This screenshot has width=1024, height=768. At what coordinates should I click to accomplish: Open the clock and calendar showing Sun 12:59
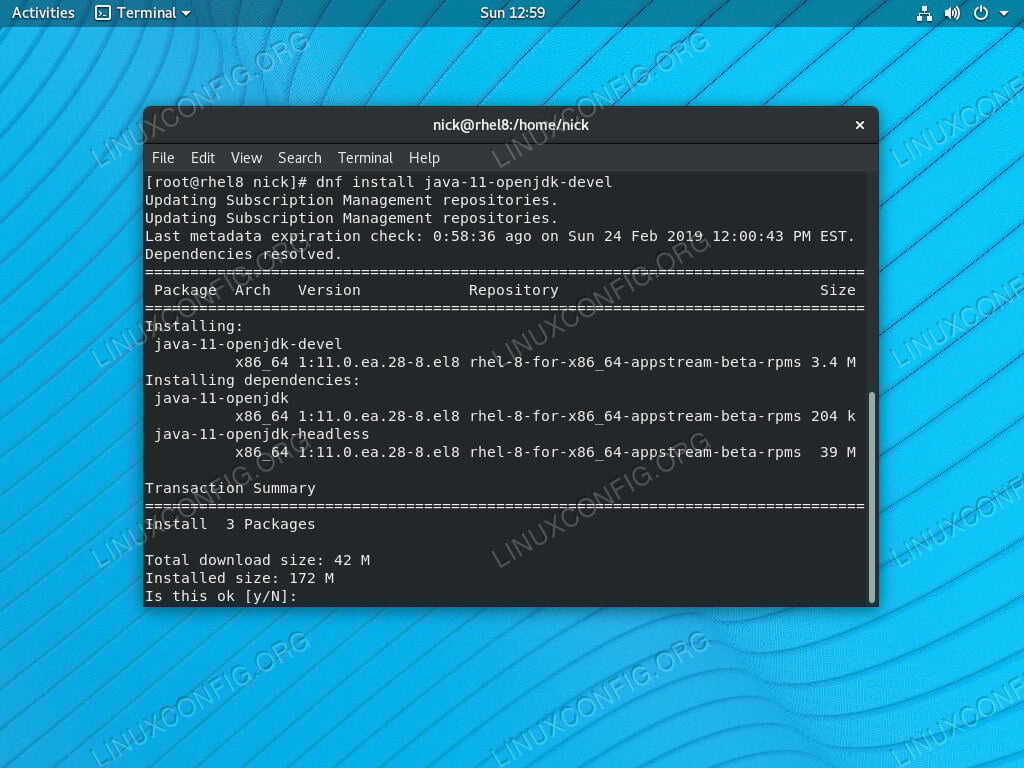point(512,13)
